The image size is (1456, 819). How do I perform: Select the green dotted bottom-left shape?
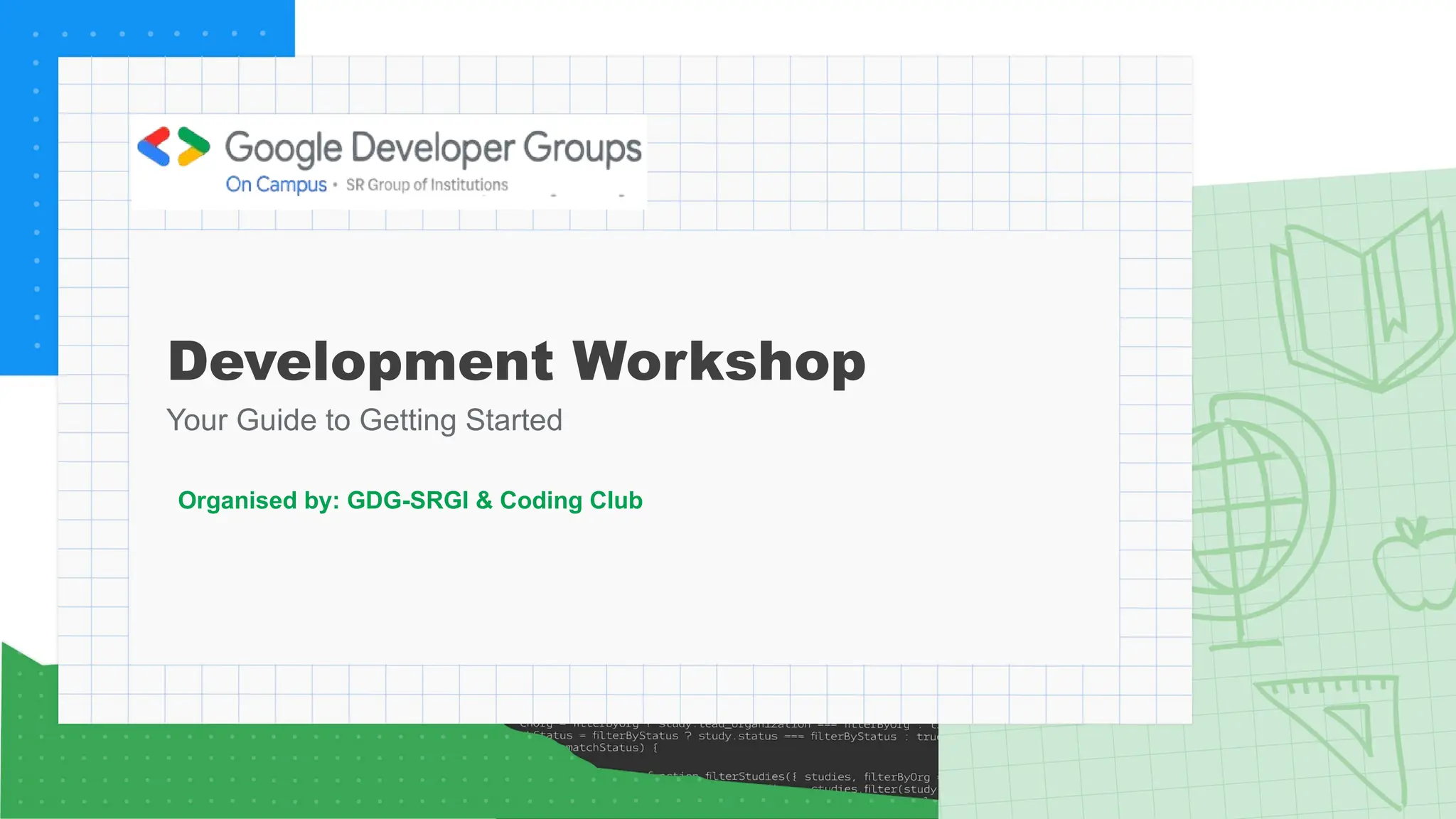pos(213,771)
